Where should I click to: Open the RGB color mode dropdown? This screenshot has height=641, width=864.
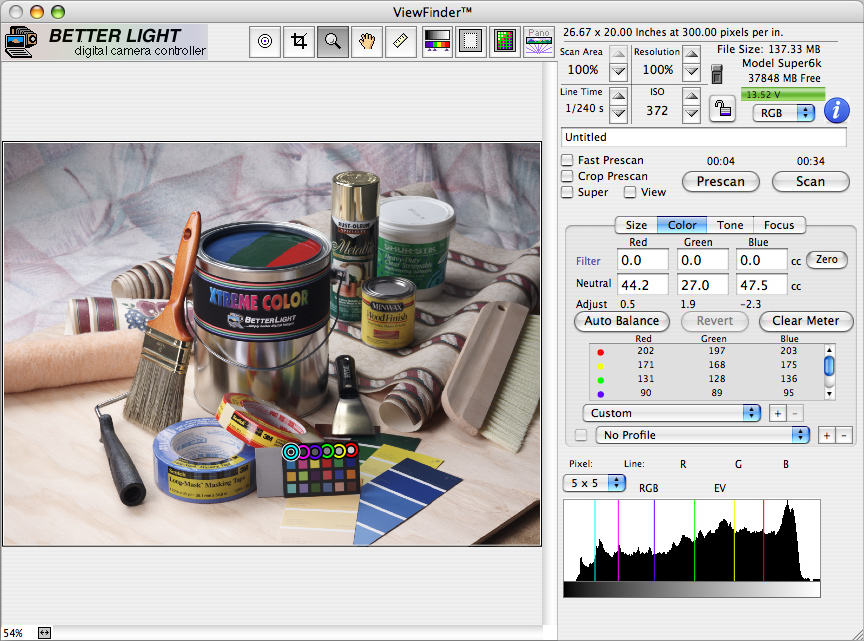pos(784,113)
